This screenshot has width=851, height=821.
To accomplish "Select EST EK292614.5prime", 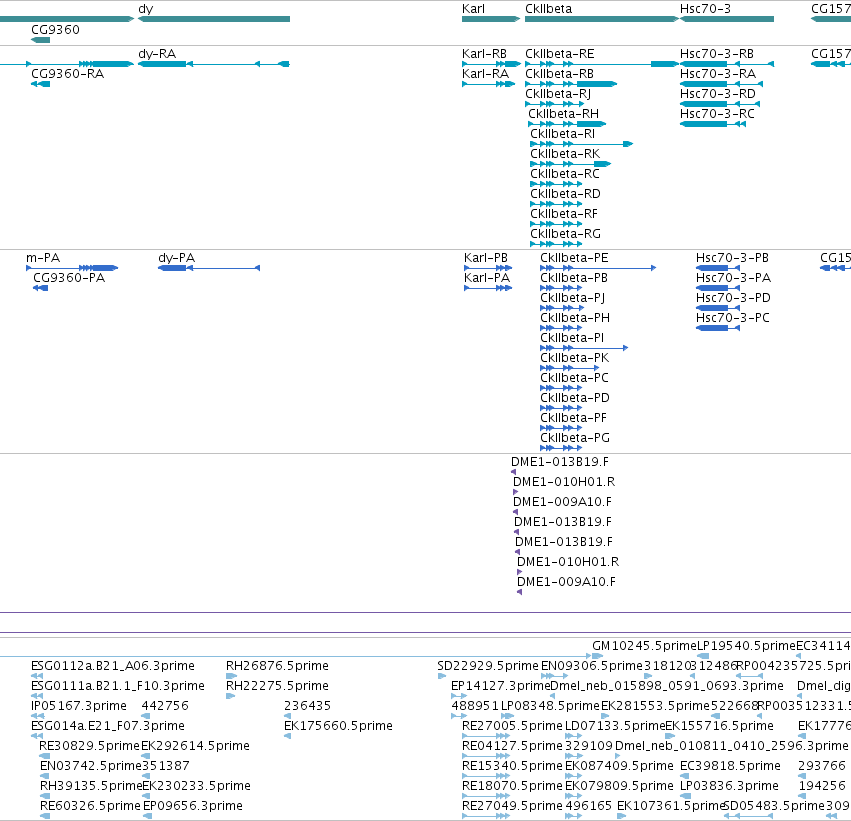I will 146,756.
